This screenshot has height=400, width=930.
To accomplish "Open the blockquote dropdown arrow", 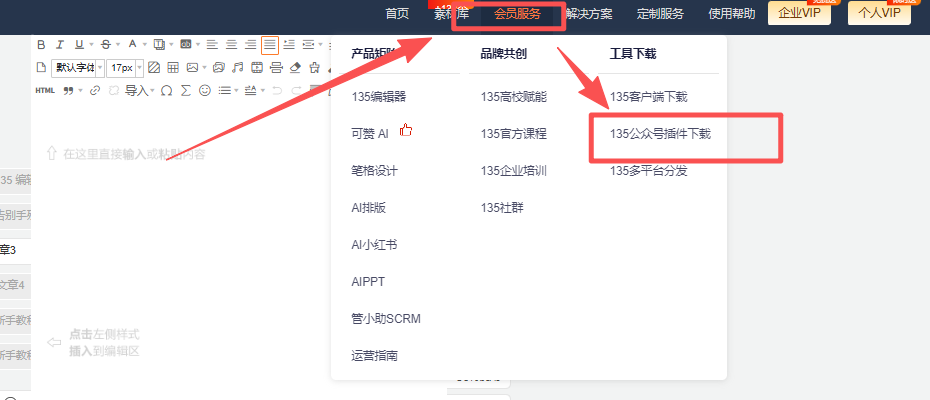I will [81, 90].
